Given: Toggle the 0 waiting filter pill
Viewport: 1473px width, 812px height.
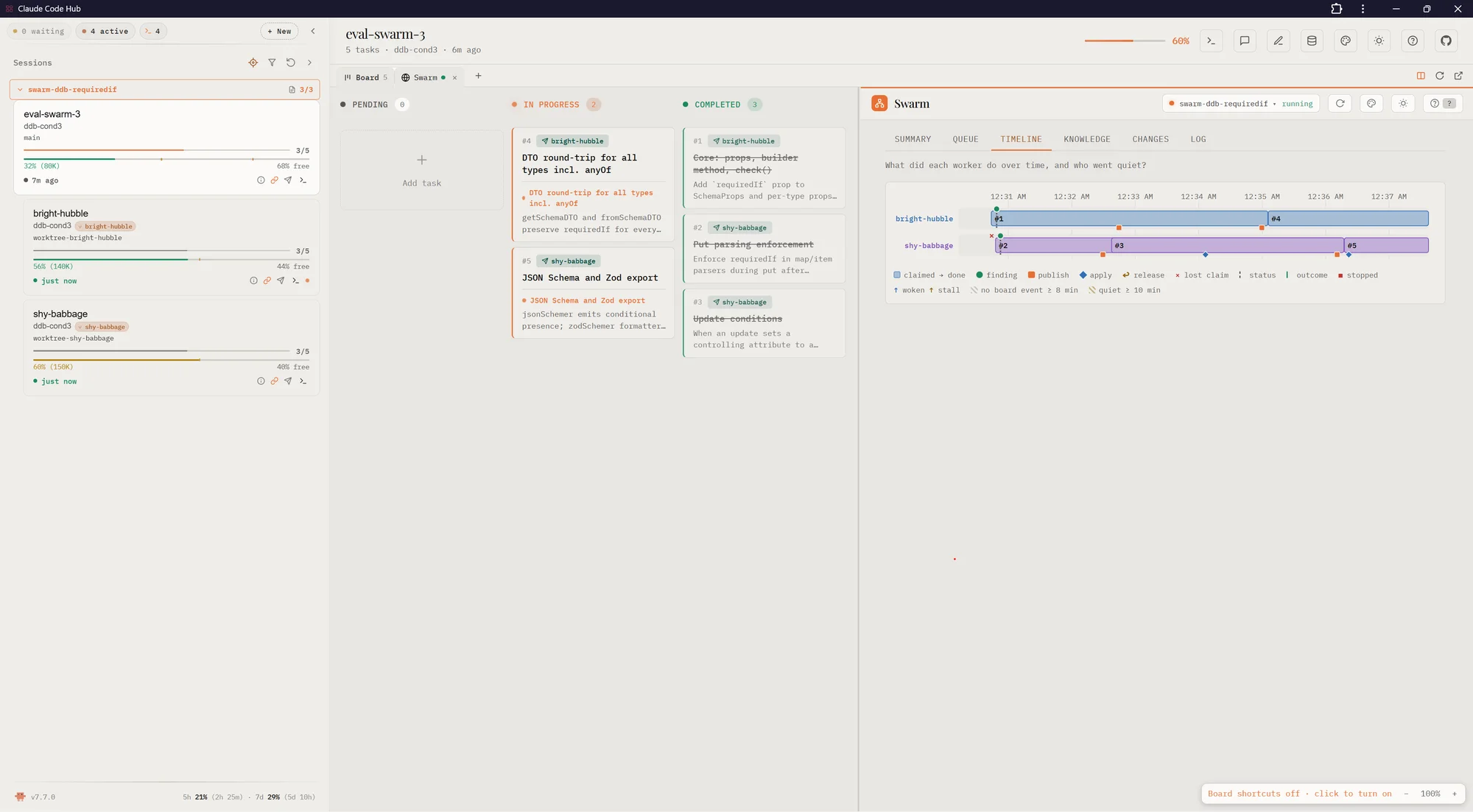Looking at the screenshot, I should (39, 31).
